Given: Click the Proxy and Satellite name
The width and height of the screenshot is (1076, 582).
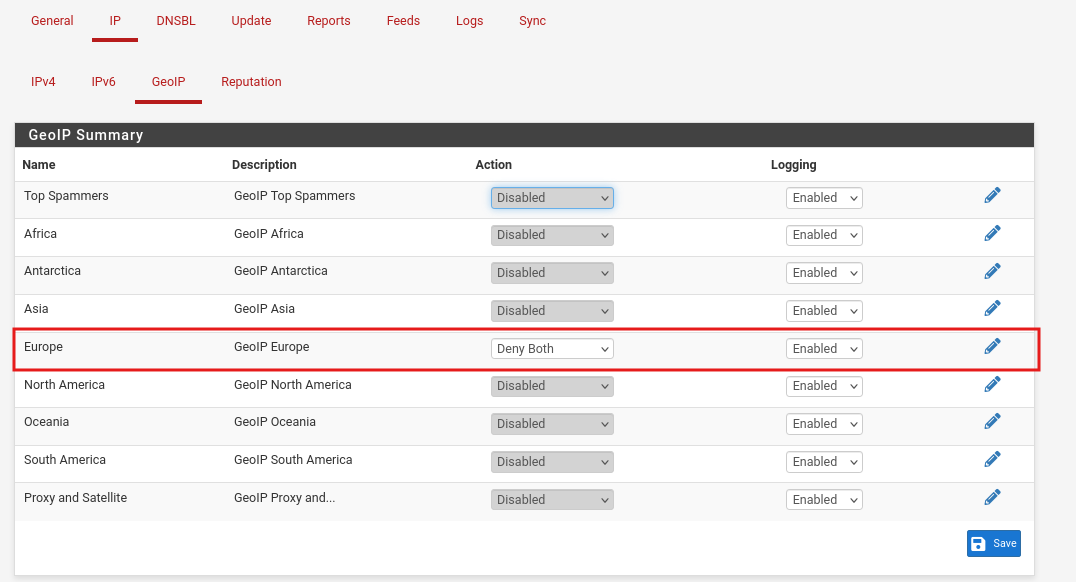Looking at the screenshot, I should tap(75, 498).
